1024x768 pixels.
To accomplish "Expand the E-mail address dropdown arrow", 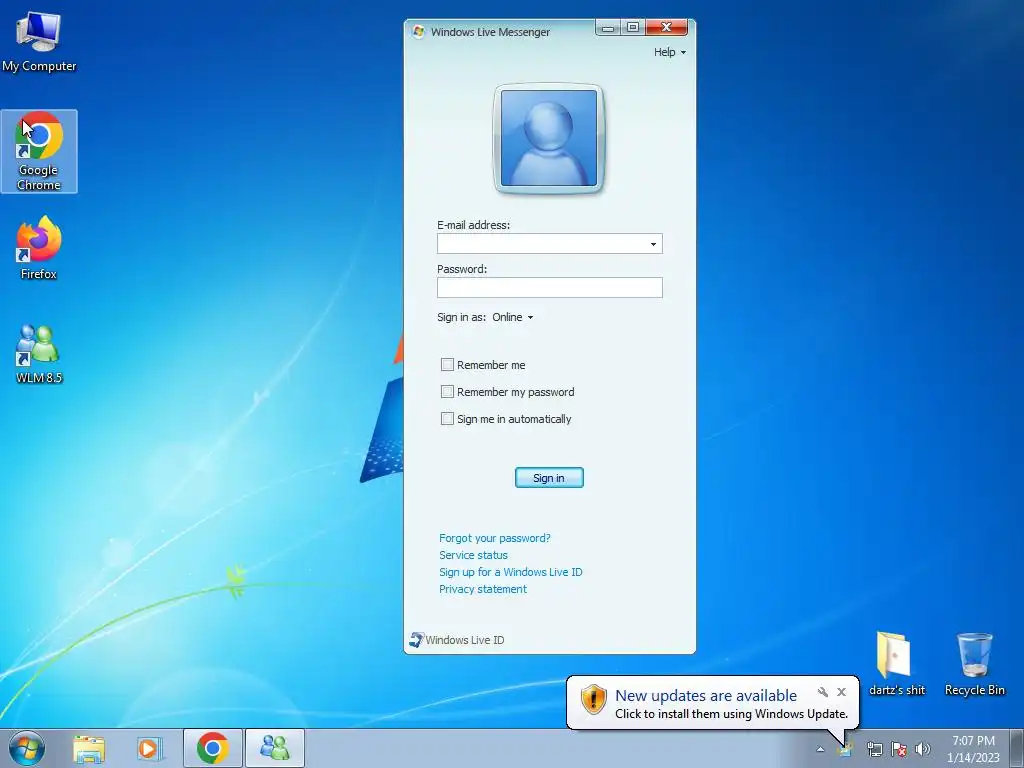I will coord(653,244).
